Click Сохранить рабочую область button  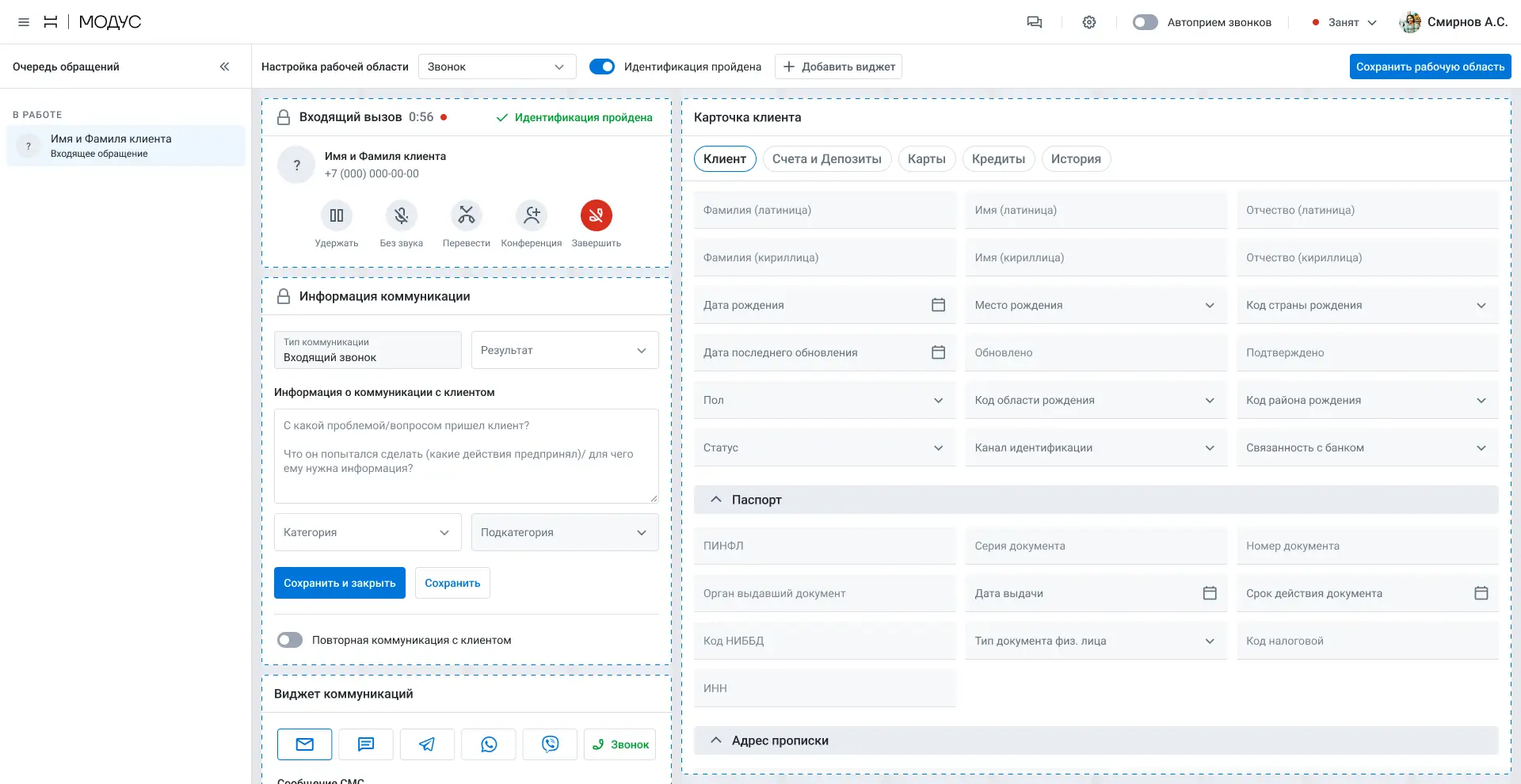(x=1431, y=67)
